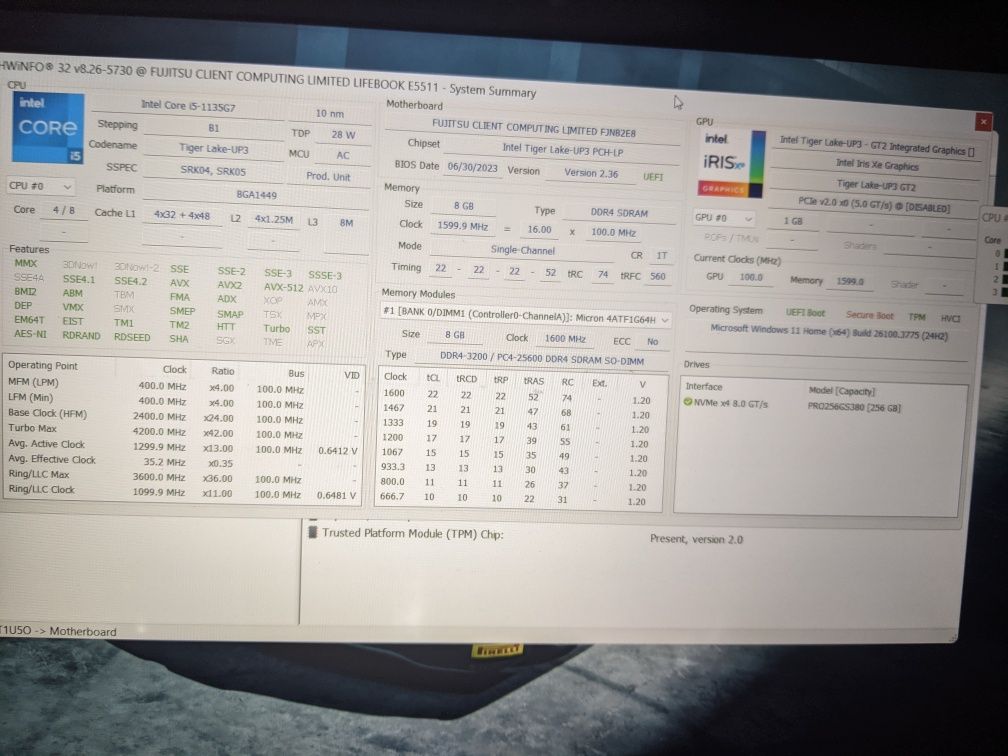Click the Ring/LLC Clock VID 0.6481 V
This screenshot has height=756, width=1008.
(336, 495)
